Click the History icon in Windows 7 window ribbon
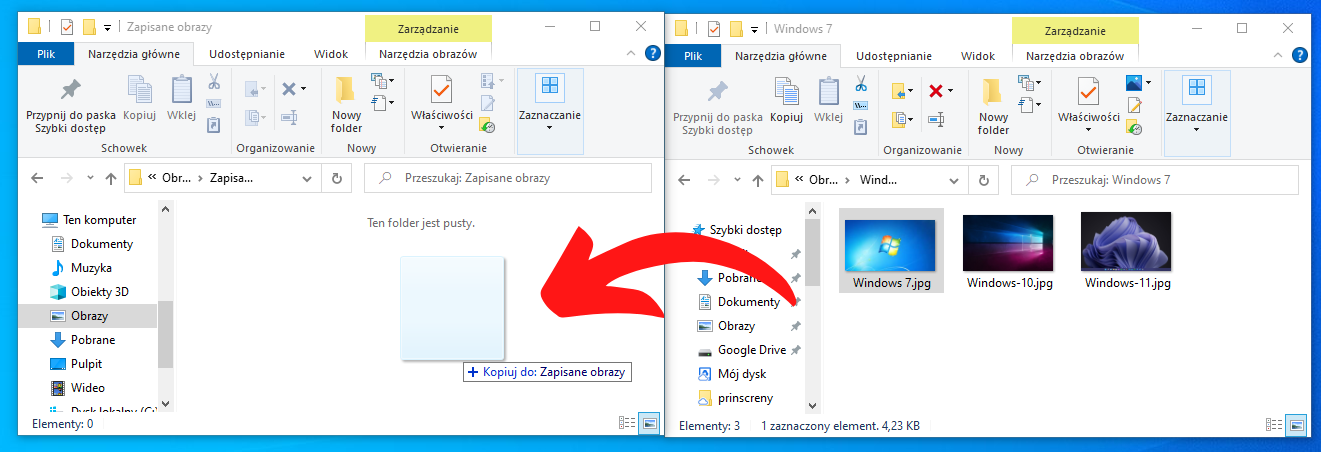The width and height of the screenshot is (1321, 452). (1134, 126)
